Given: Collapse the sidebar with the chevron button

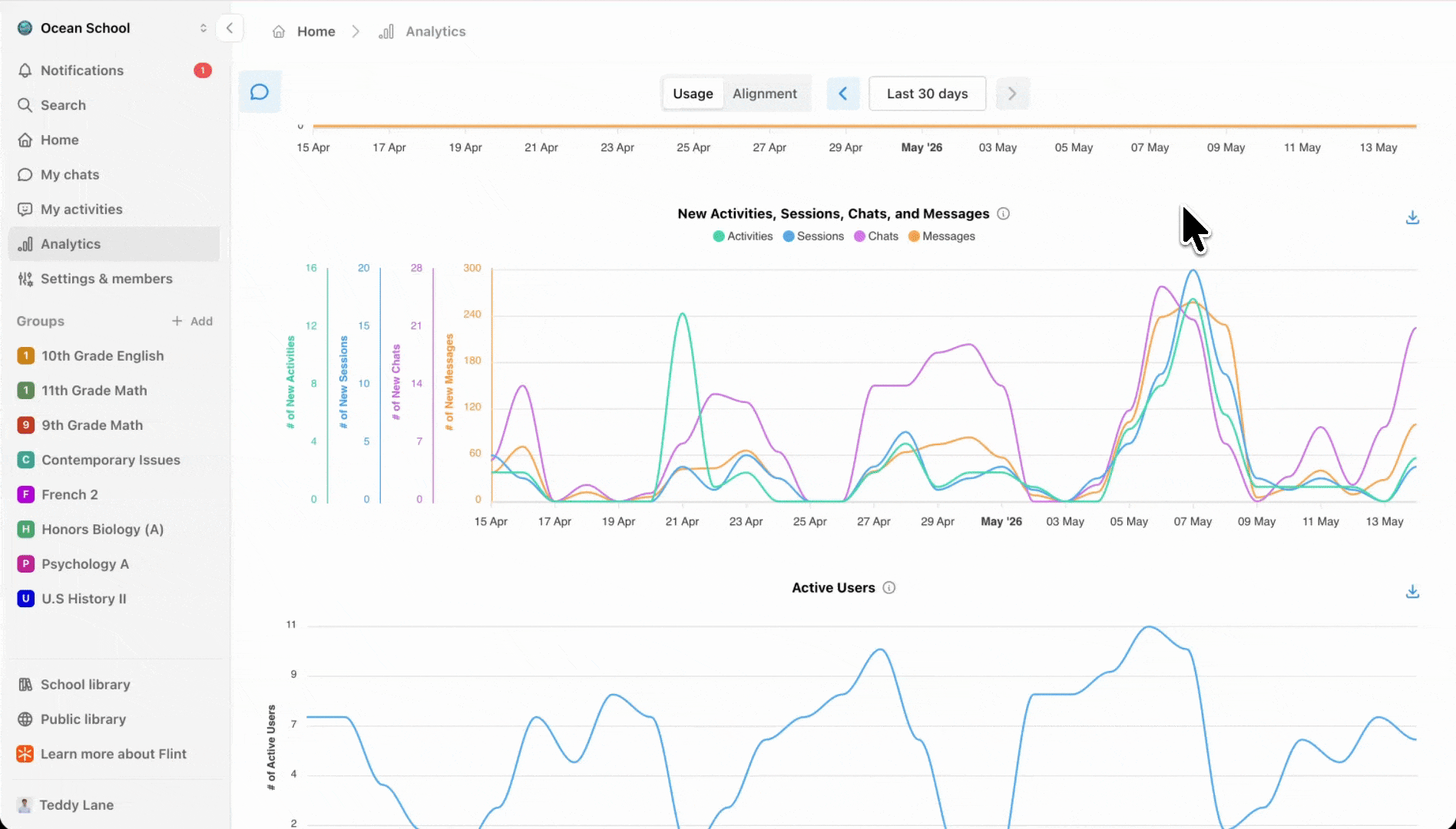Looking at the screenshot, I should click(x=230, y=28).
